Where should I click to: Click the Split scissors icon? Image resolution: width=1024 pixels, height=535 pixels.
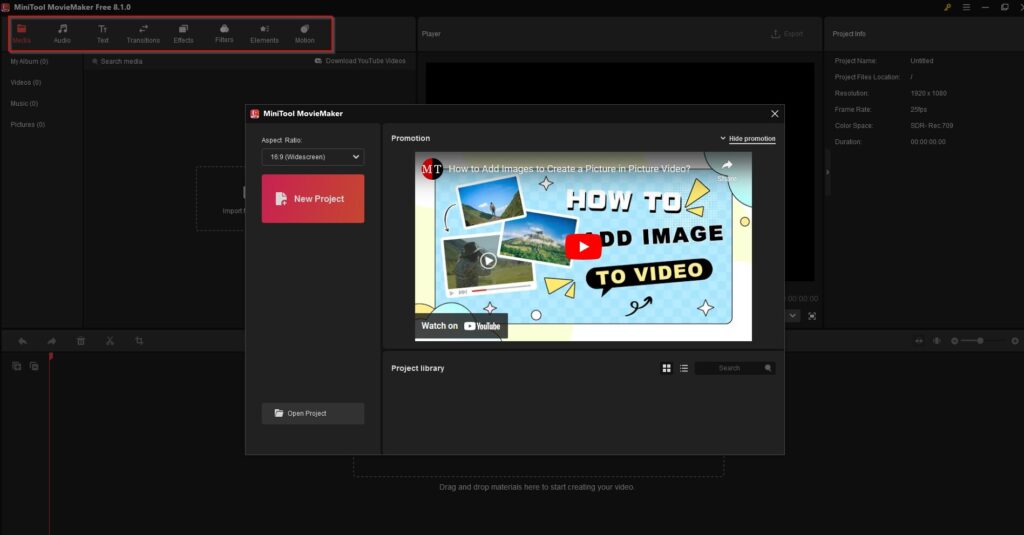coord(110,341)
